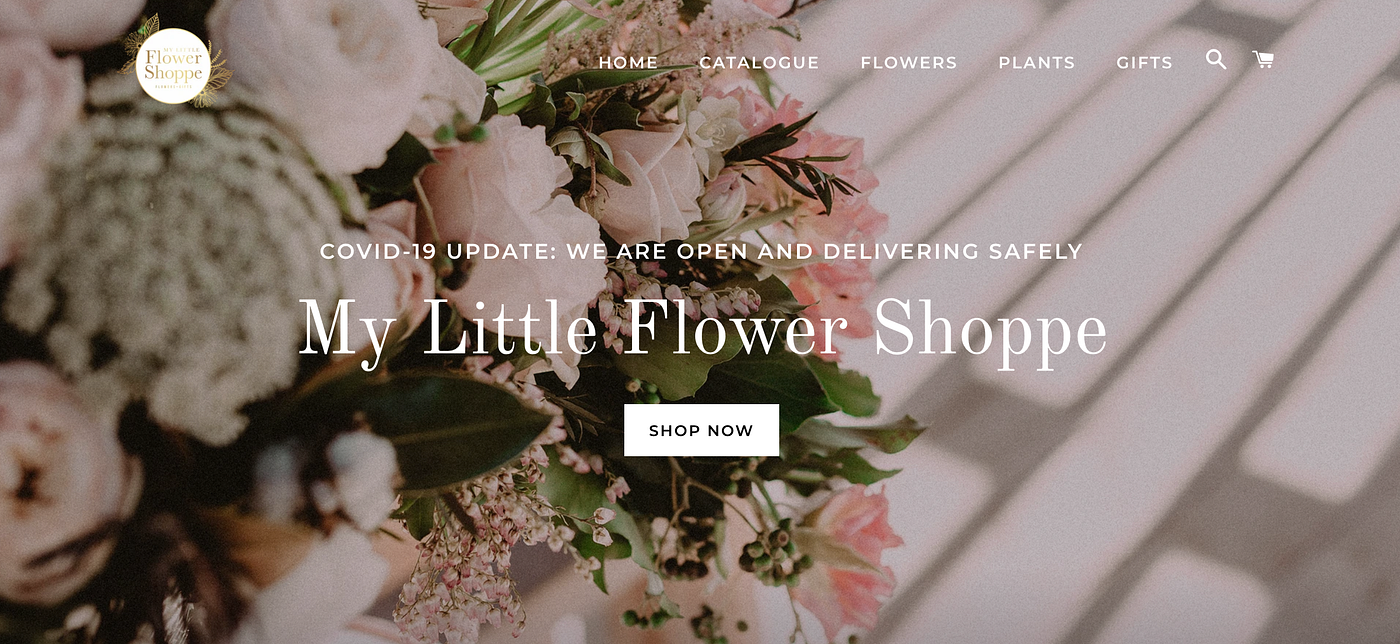Browse the shop's CATALOGUE page
This screenshot has height=644, width=1400.
[x=759, y=63]
